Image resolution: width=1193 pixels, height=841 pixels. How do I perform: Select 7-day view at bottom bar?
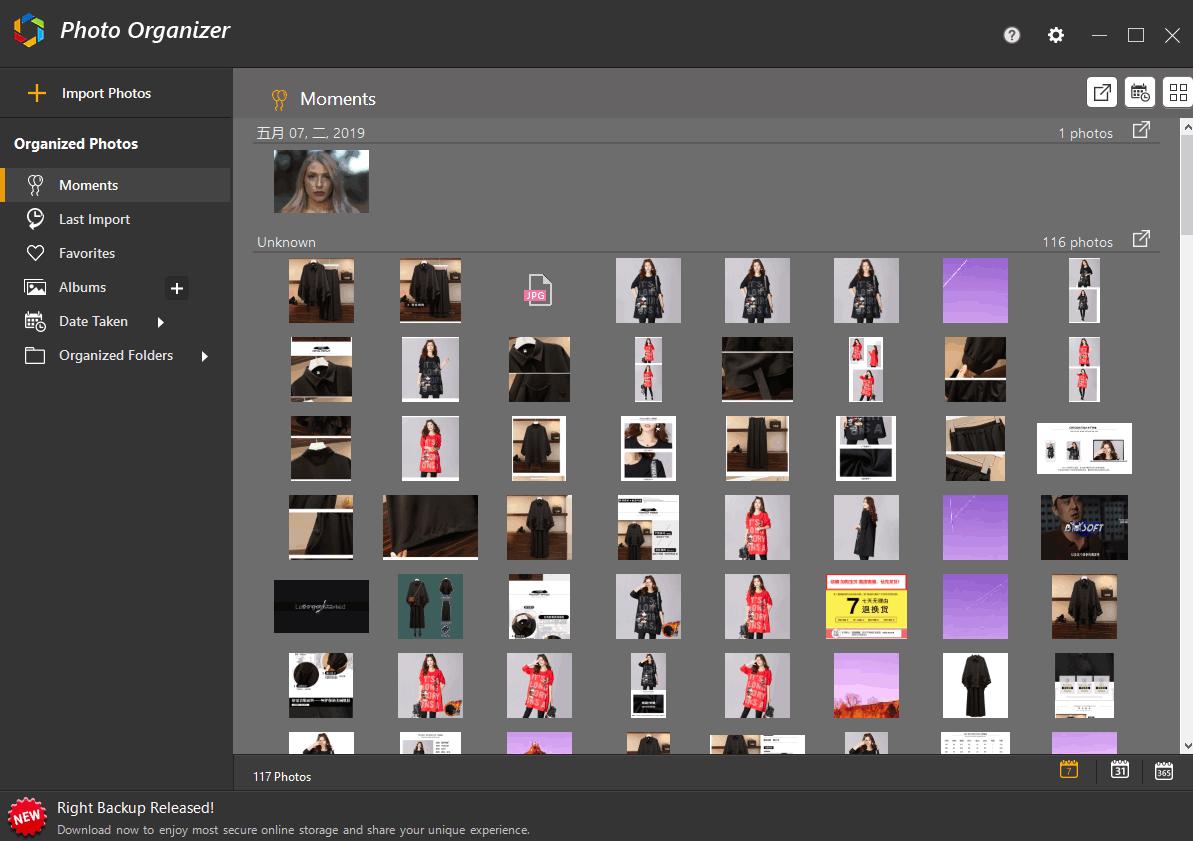[1069, 769]
